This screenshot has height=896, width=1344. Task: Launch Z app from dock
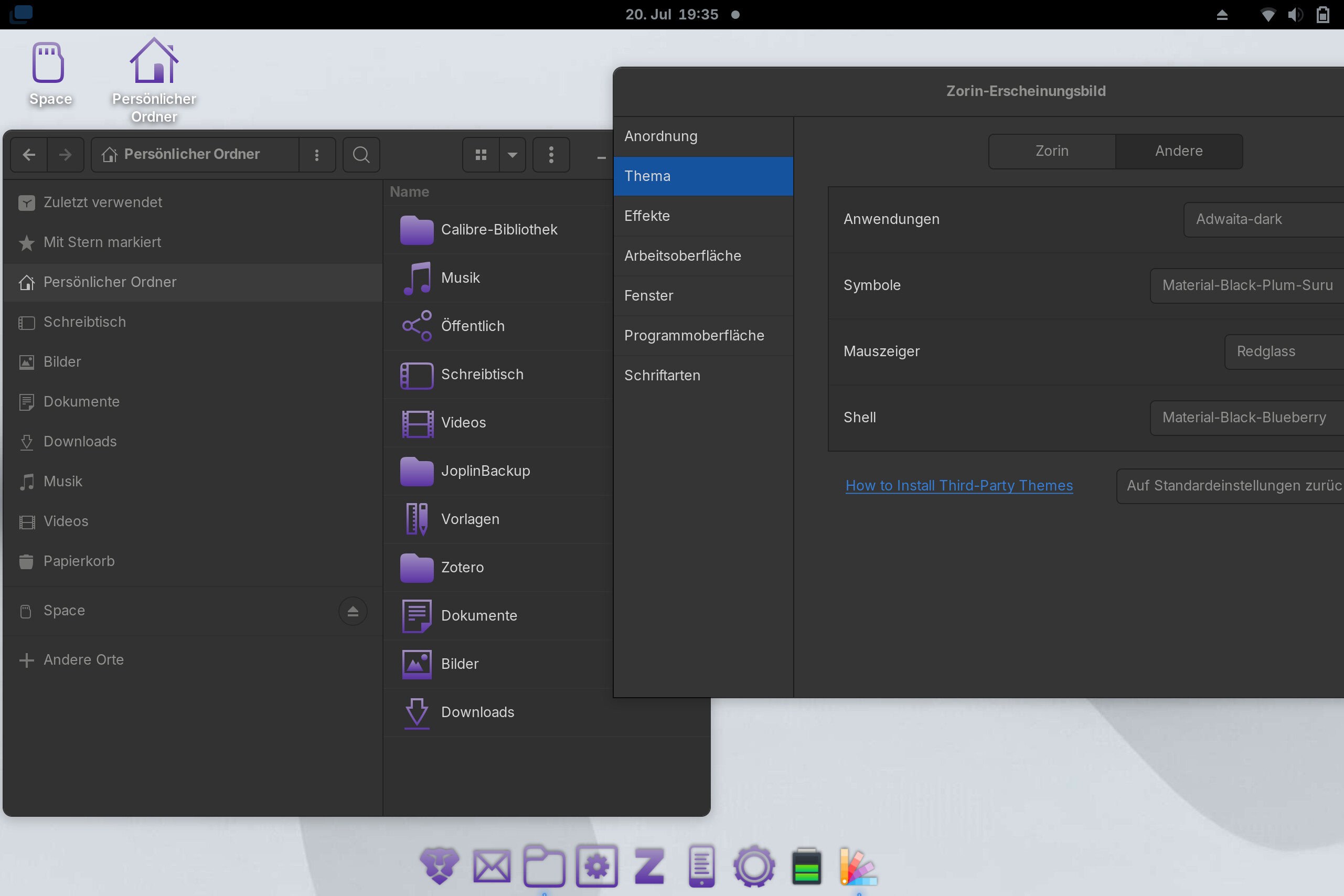649,866
